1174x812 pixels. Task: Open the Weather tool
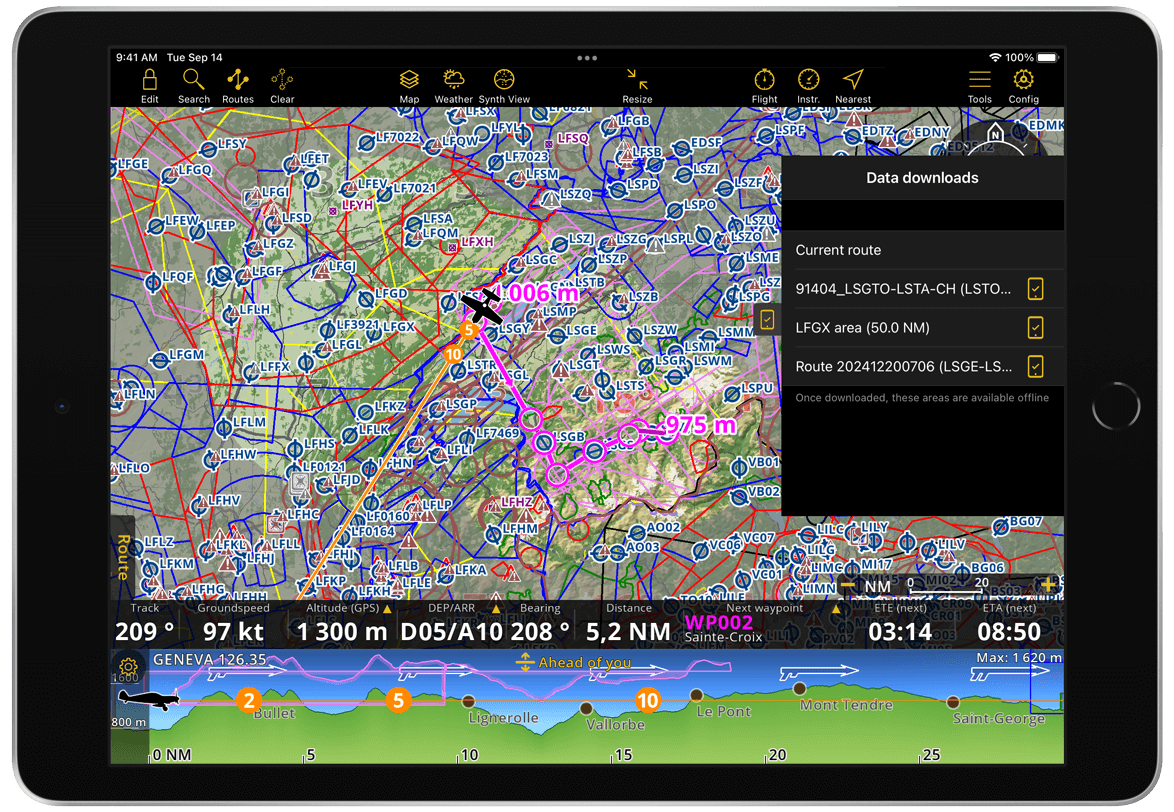tap(454, 86)
